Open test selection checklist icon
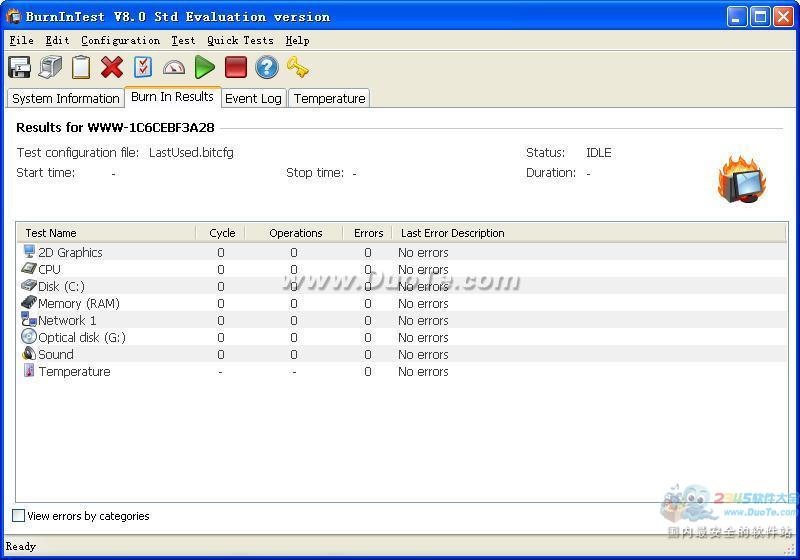 point(143,67)
